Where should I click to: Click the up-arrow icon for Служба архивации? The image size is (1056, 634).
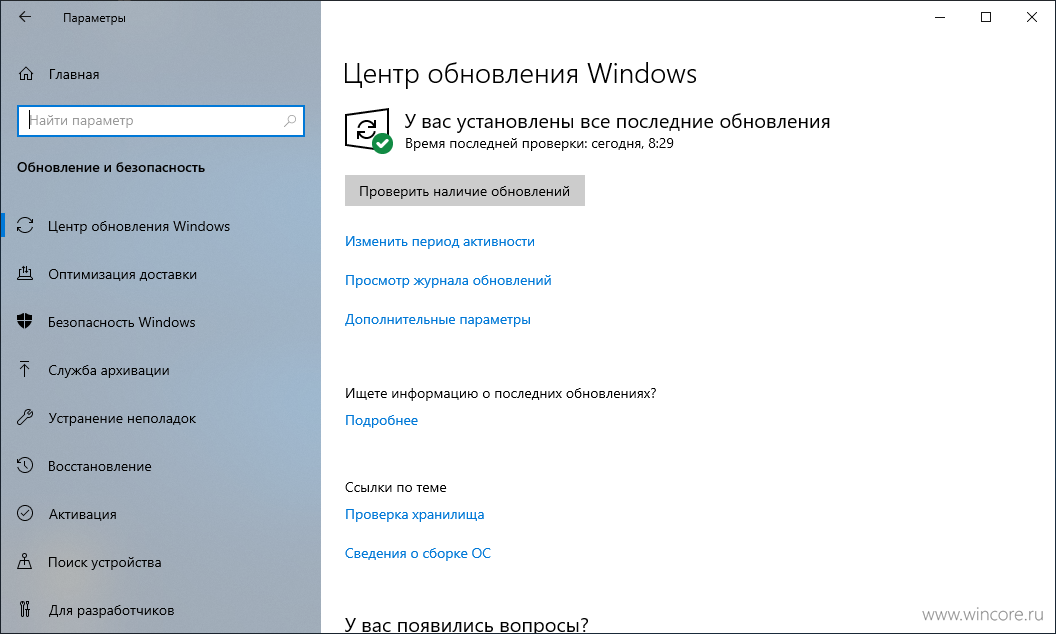click(25, 369)
